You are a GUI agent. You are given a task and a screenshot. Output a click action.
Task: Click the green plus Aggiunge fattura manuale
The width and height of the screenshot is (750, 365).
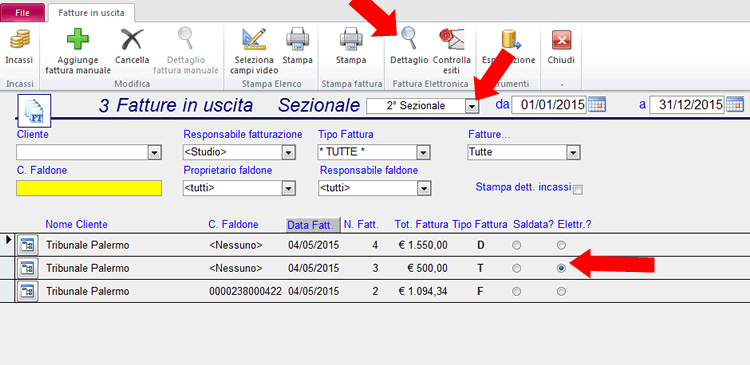click(77, 39)
